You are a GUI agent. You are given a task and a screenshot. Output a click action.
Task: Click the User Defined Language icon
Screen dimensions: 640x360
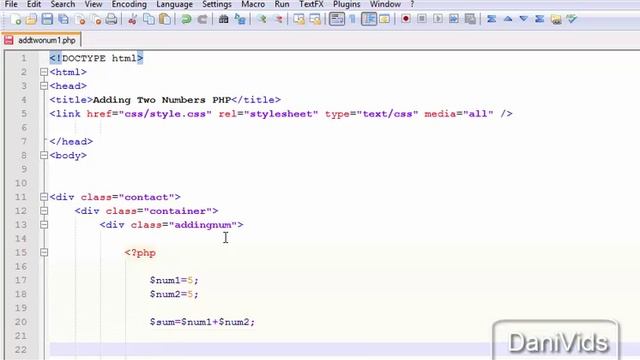click(384, 19)
